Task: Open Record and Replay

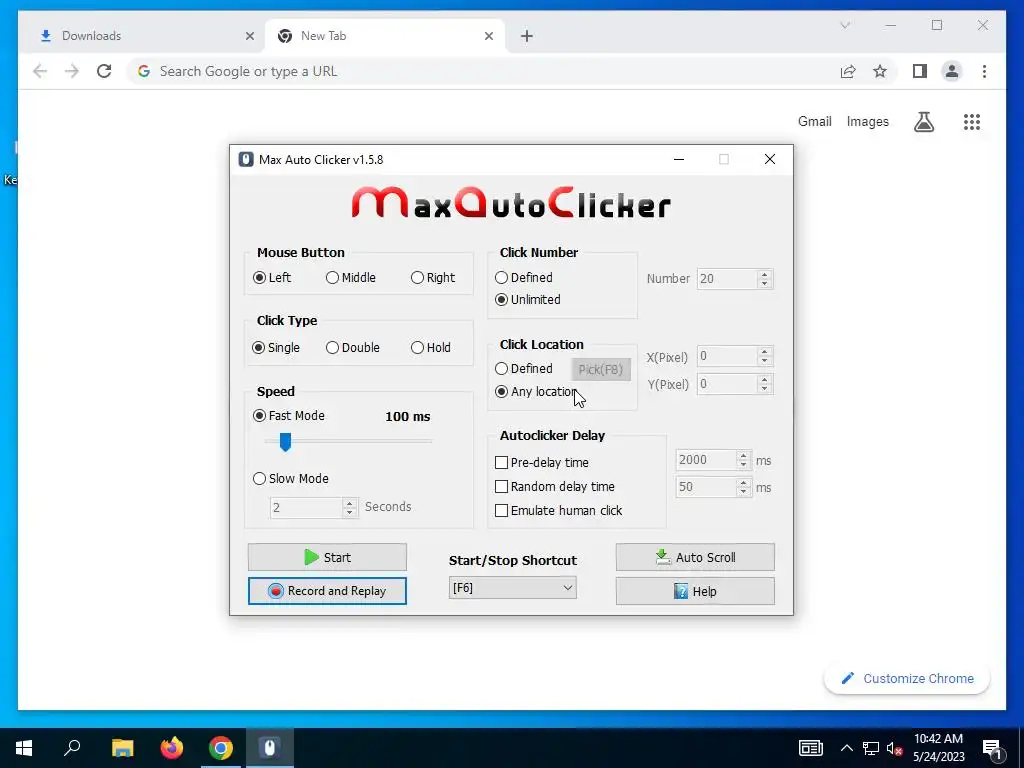Action: [x=327, y=591]
